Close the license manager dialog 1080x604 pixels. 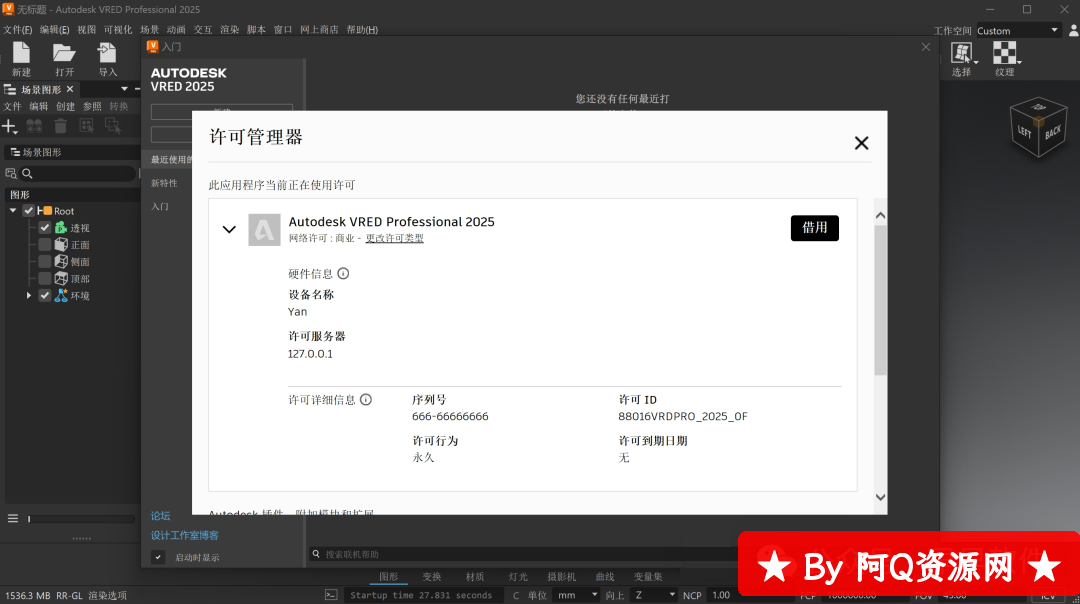tap(861, 143)
